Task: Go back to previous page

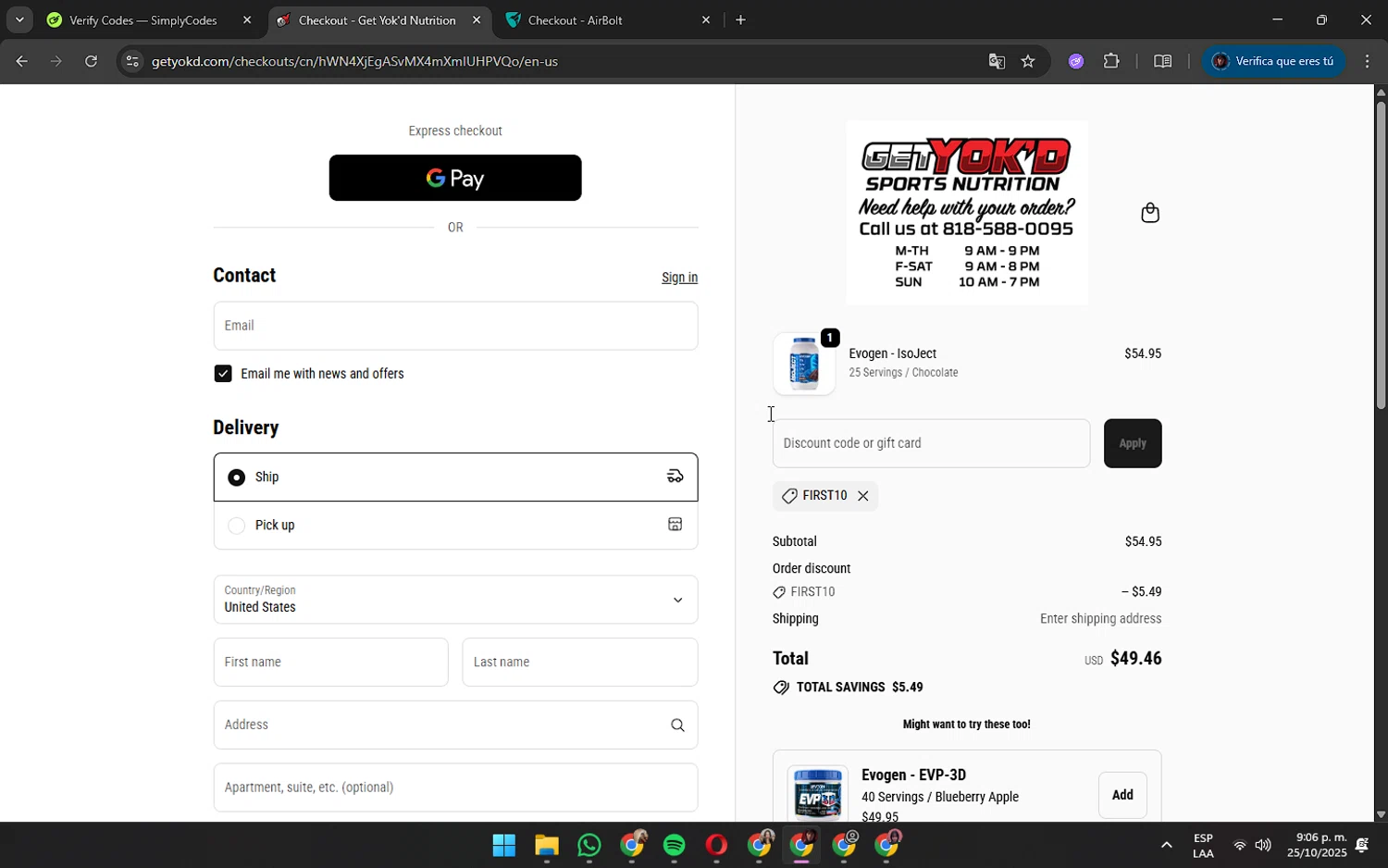Action: [x=21, y=61]
